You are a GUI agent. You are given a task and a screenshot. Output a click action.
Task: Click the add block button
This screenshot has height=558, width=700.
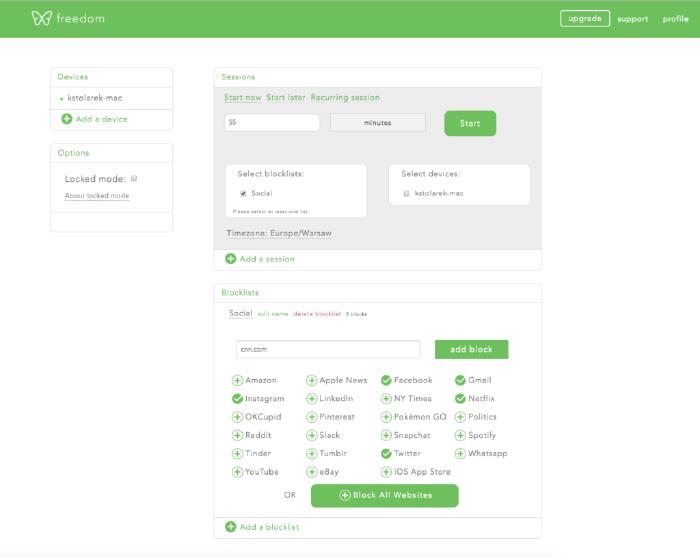click(471, 350)
